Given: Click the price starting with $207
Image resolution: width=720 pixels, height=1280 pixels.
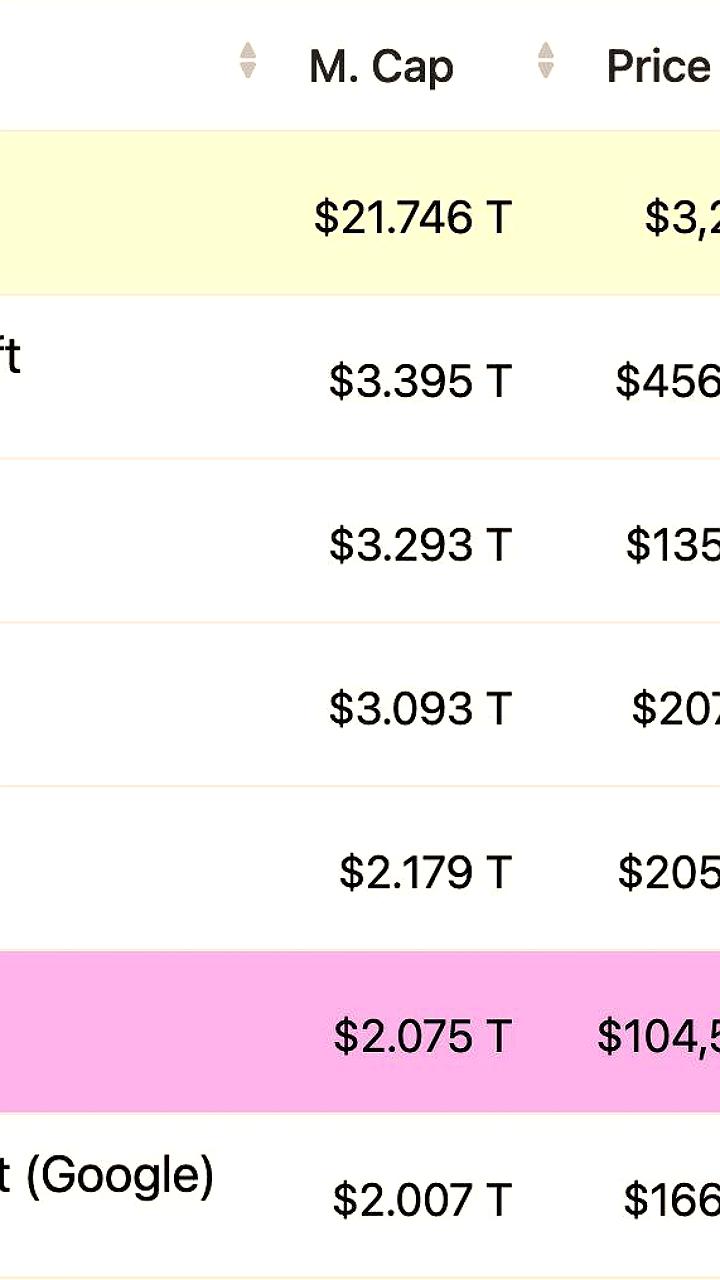Looking at the screenshot, I should 675,709.
